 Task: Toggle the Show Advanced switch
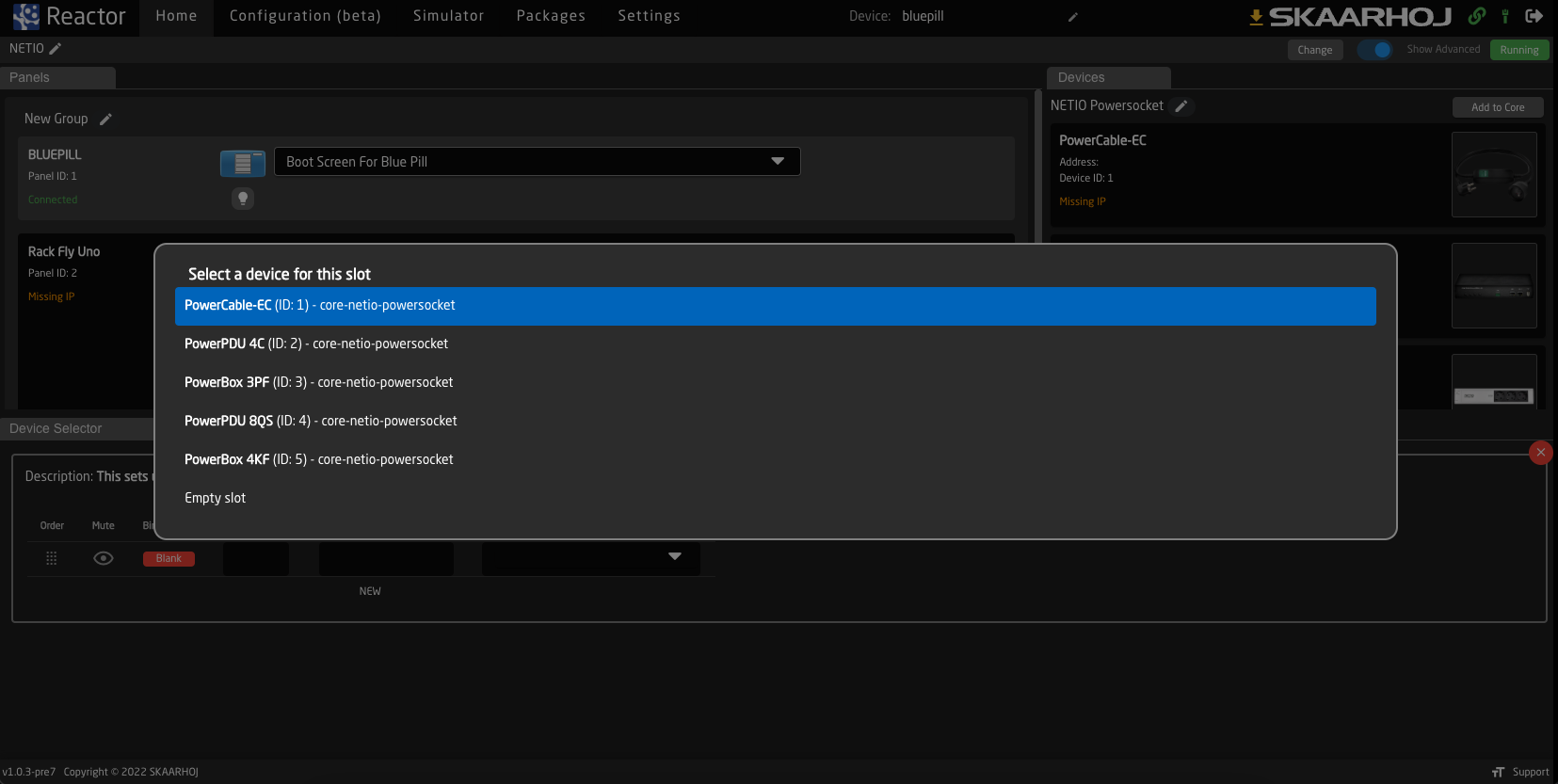click(1374, 50)
